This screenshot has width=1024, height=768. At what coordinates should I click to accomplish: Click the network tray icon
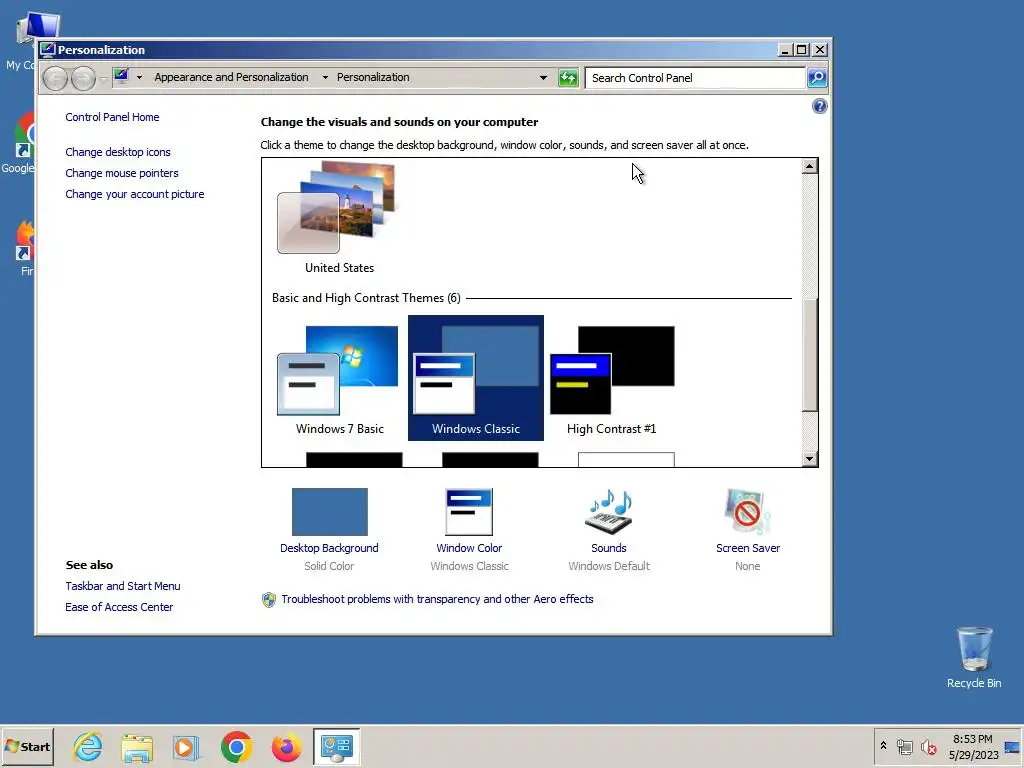[904, 746]
